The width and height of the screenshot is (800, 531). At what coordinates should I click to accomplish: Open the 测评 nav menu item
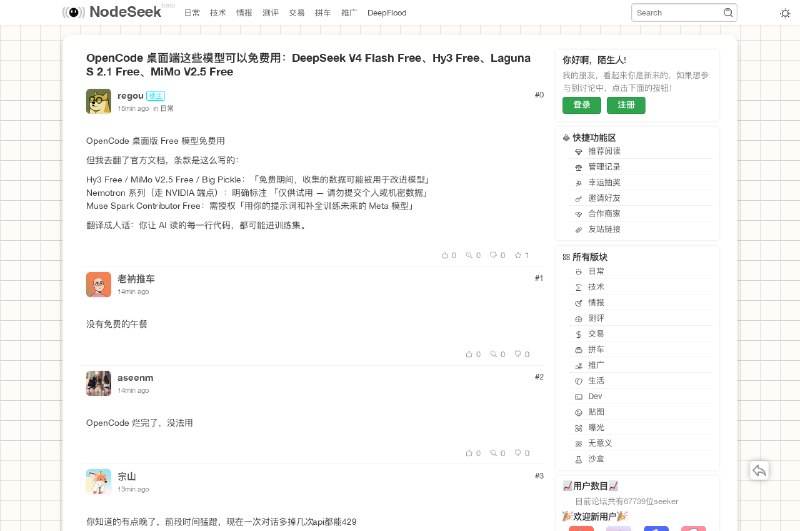click(270, 13)
